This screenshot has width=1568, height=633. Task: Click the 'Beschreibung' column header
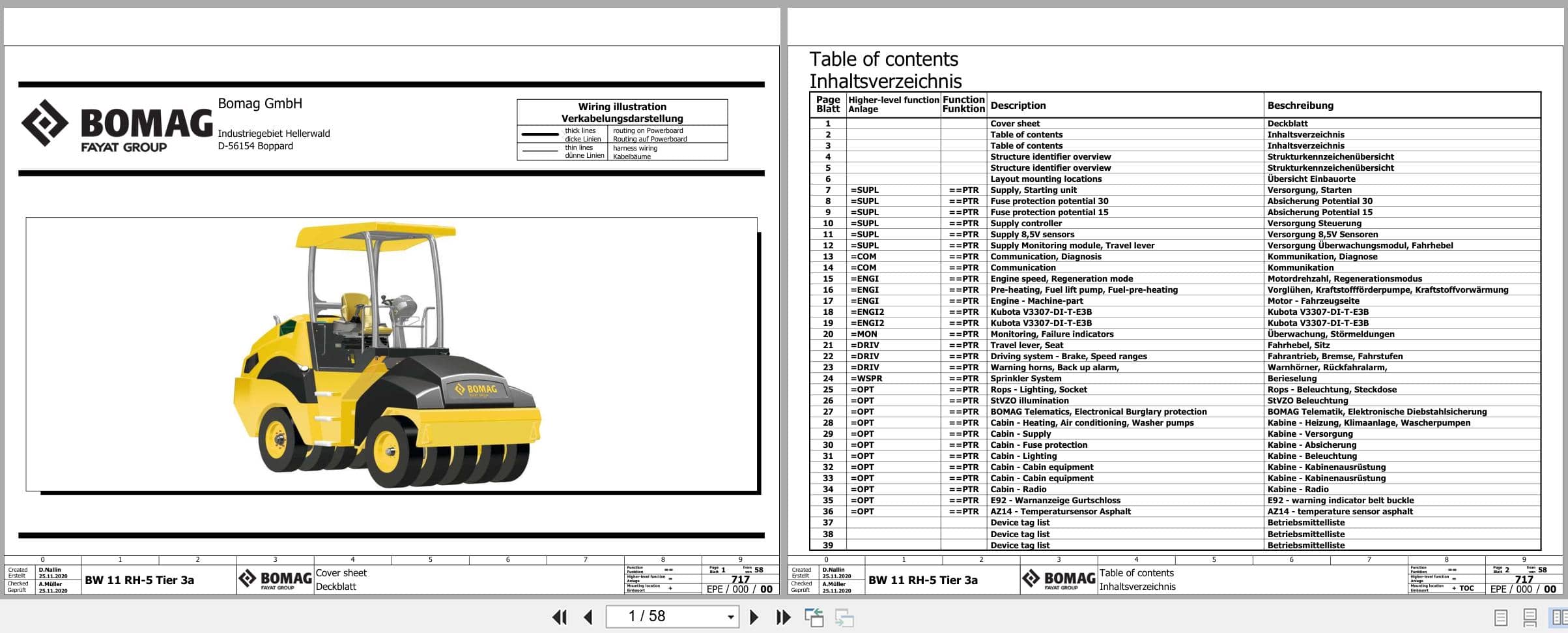(x=1300, y=106)
